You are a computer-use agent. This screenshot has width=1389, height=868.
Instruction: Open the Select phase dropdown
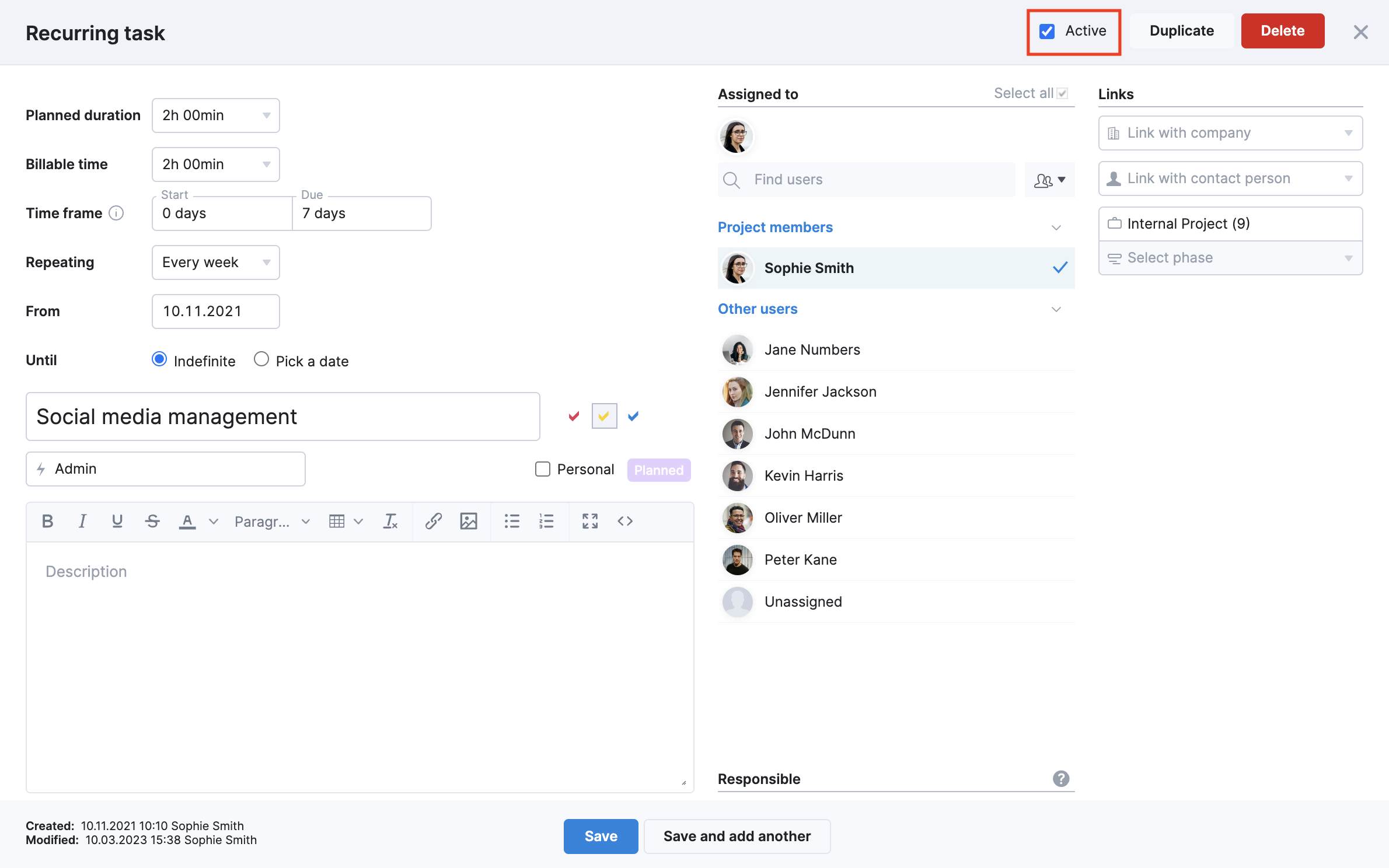coord(1230,258)
